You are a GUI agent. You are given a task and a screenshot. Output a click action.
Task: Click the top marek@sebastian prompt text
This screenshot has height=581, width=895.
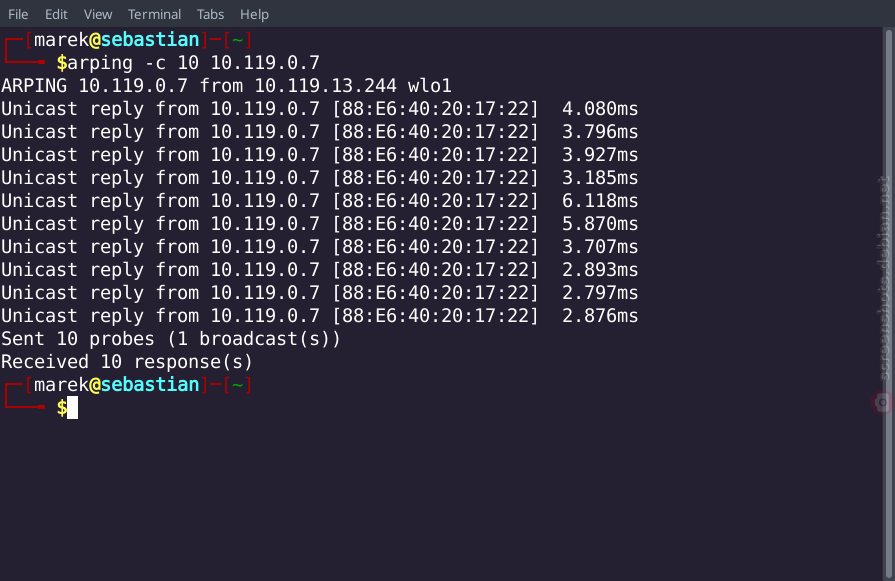click(116, 40)
